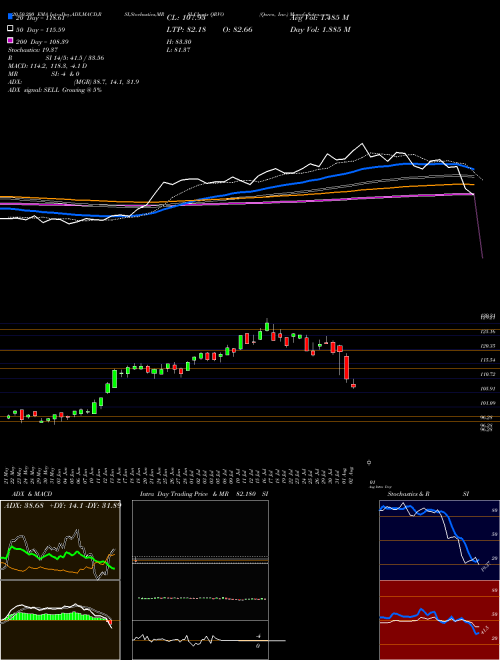This screenshot has width=500, height=660.
Task: Open the MACD histogram chart thumbnail
Action: [60, 620]
